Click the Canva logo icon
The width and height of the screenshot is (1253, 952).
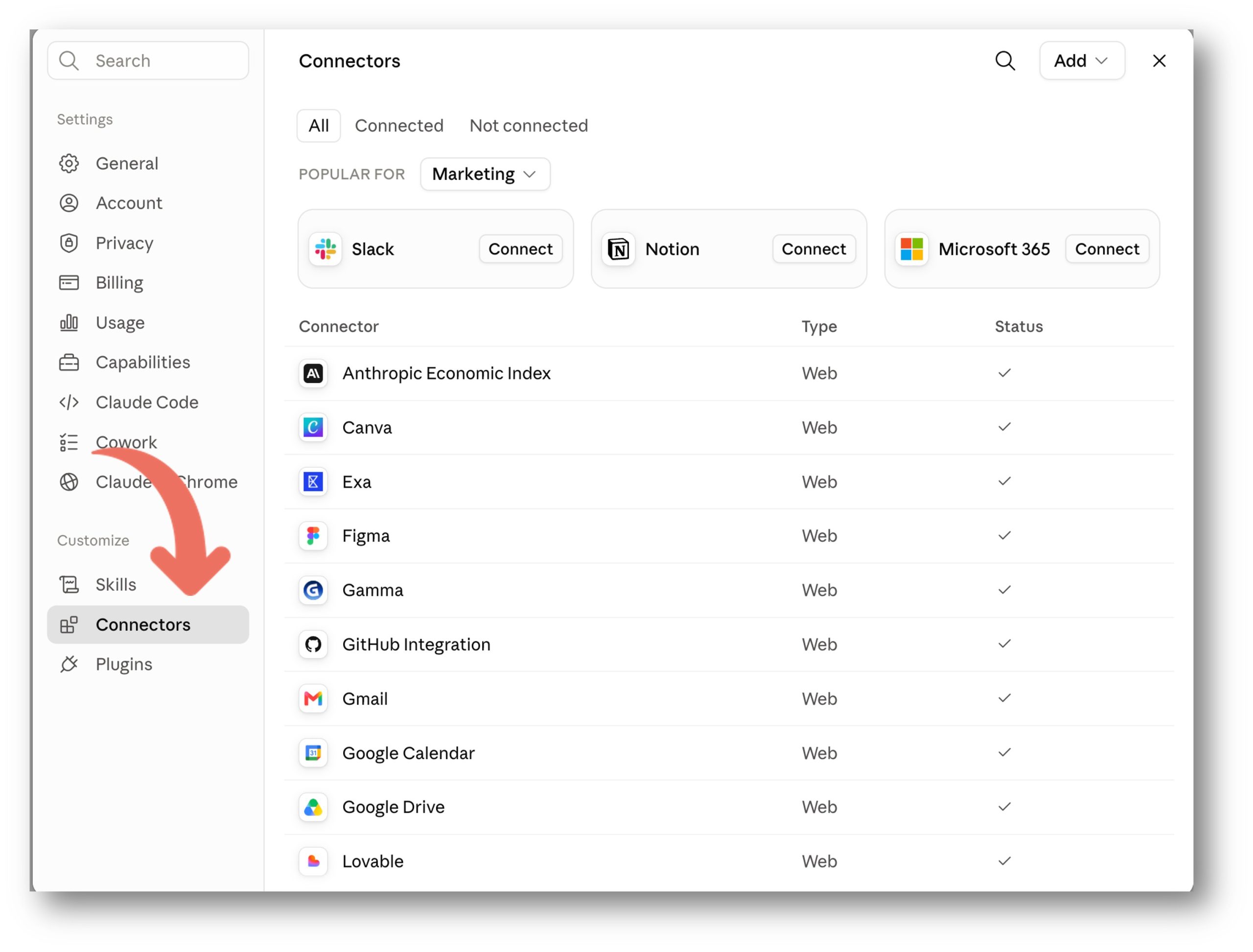point(313,427)
